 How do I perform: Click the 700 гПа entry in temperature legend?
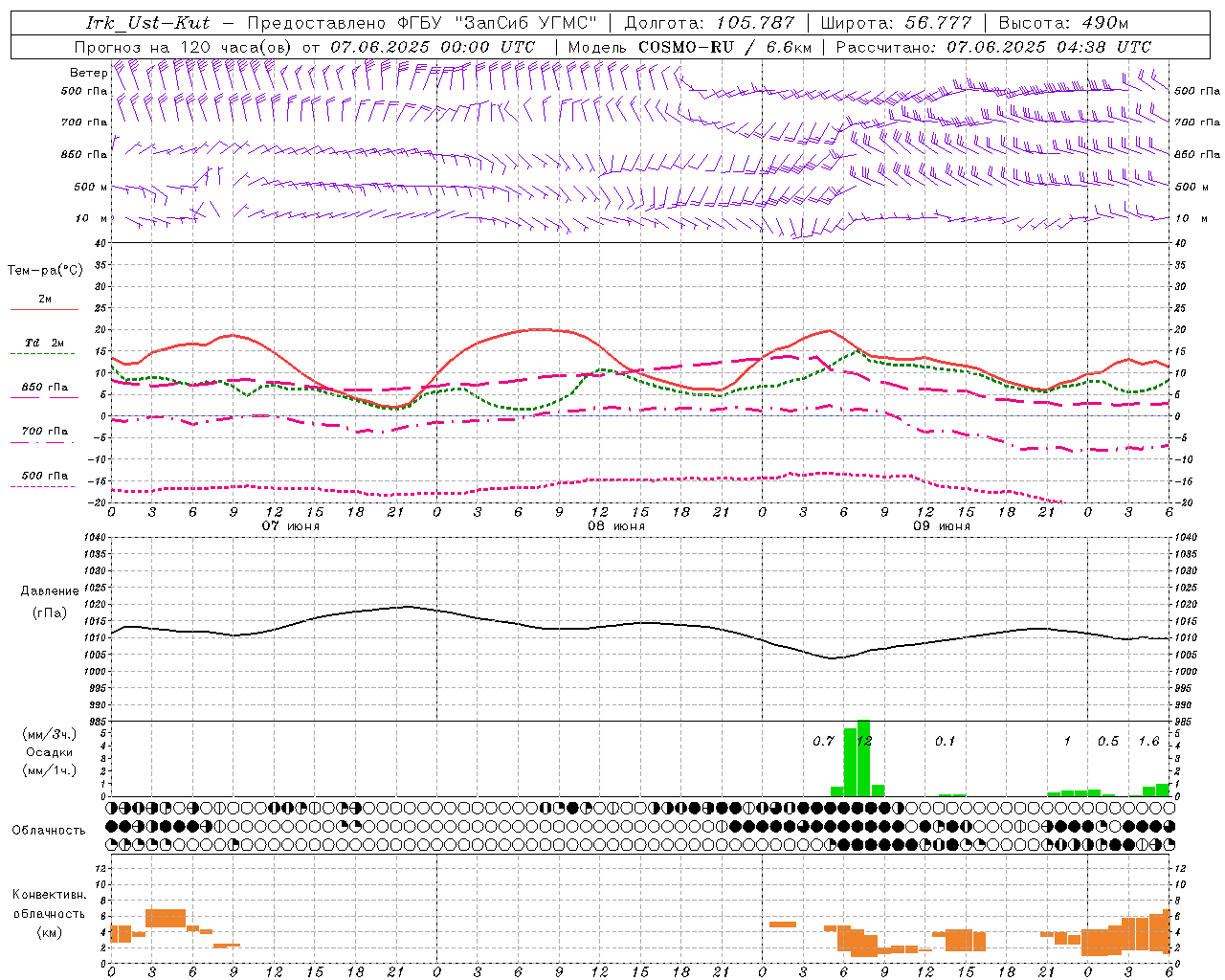(44, 432)
